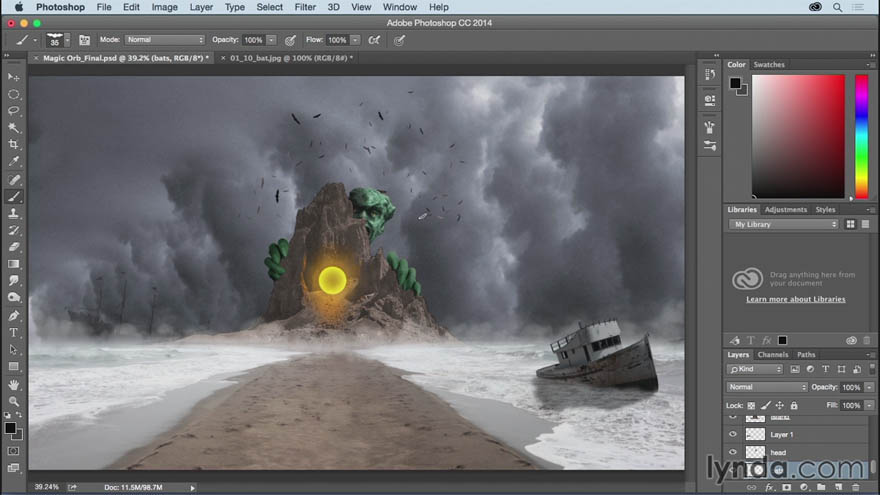Open layer filter Kind dropdown
Viewport: 880px width, 495px height.
click(755, 369)
